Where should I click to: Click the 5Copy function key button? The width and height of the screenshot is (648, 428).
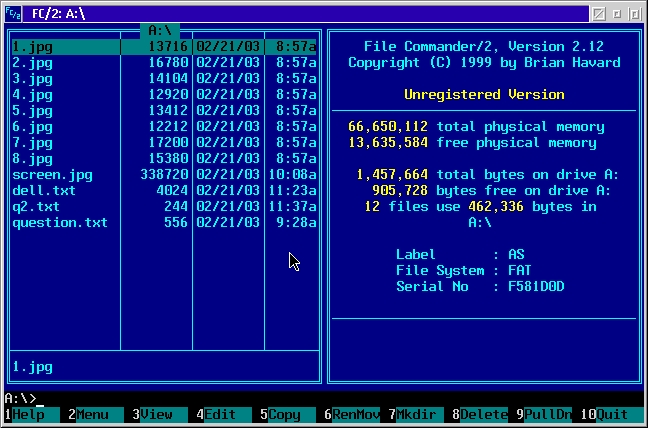tap(288, 414)
